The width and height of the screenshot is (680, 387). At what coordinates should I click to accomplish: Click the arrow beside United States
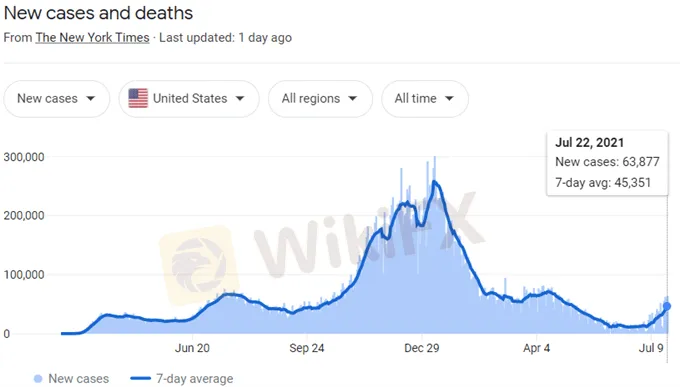(x=240, y=98)
